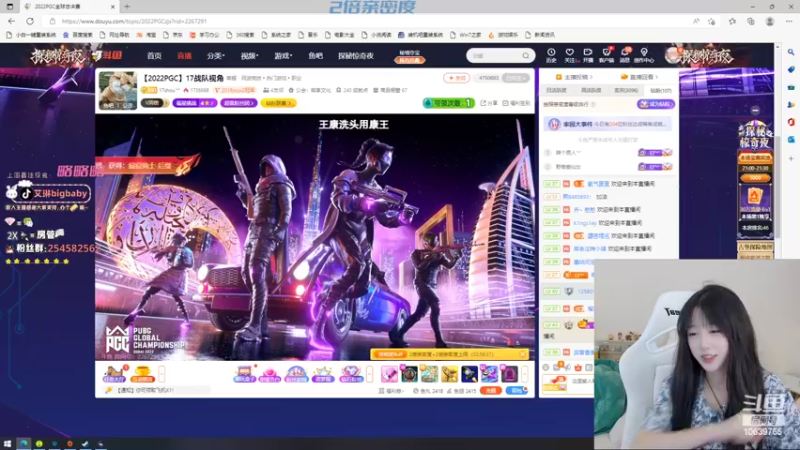
Task: Open the purple dome gift icon
Action: point(296,374)
